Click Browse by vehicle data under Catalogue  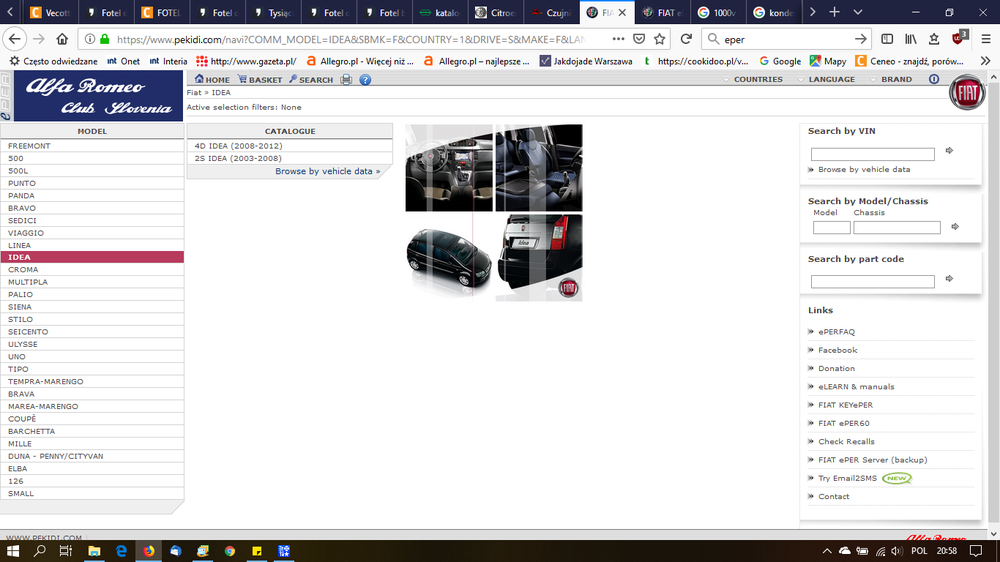(x=327, y=171)
